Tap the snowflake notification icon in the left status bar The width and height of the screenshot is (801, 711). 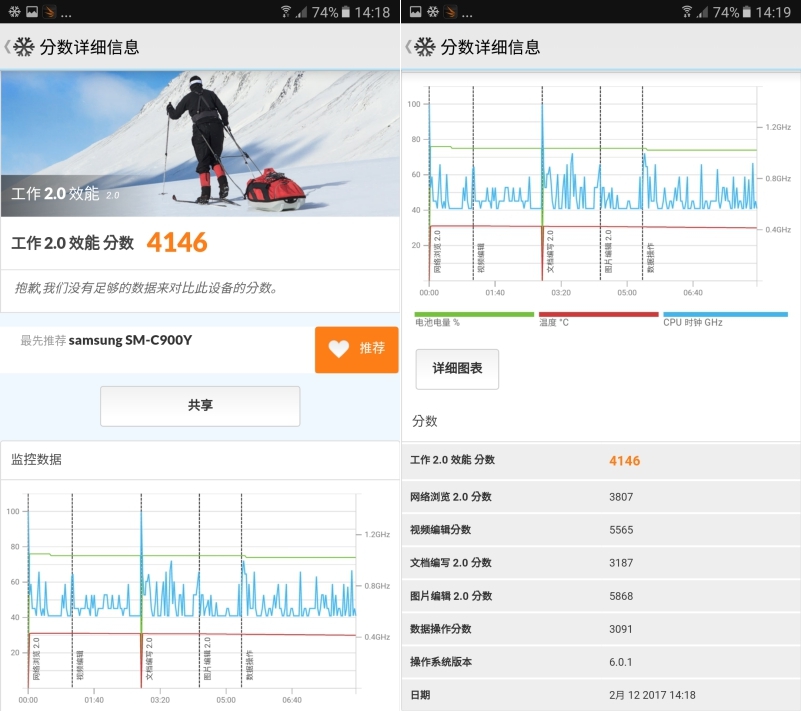pos(14,11)
